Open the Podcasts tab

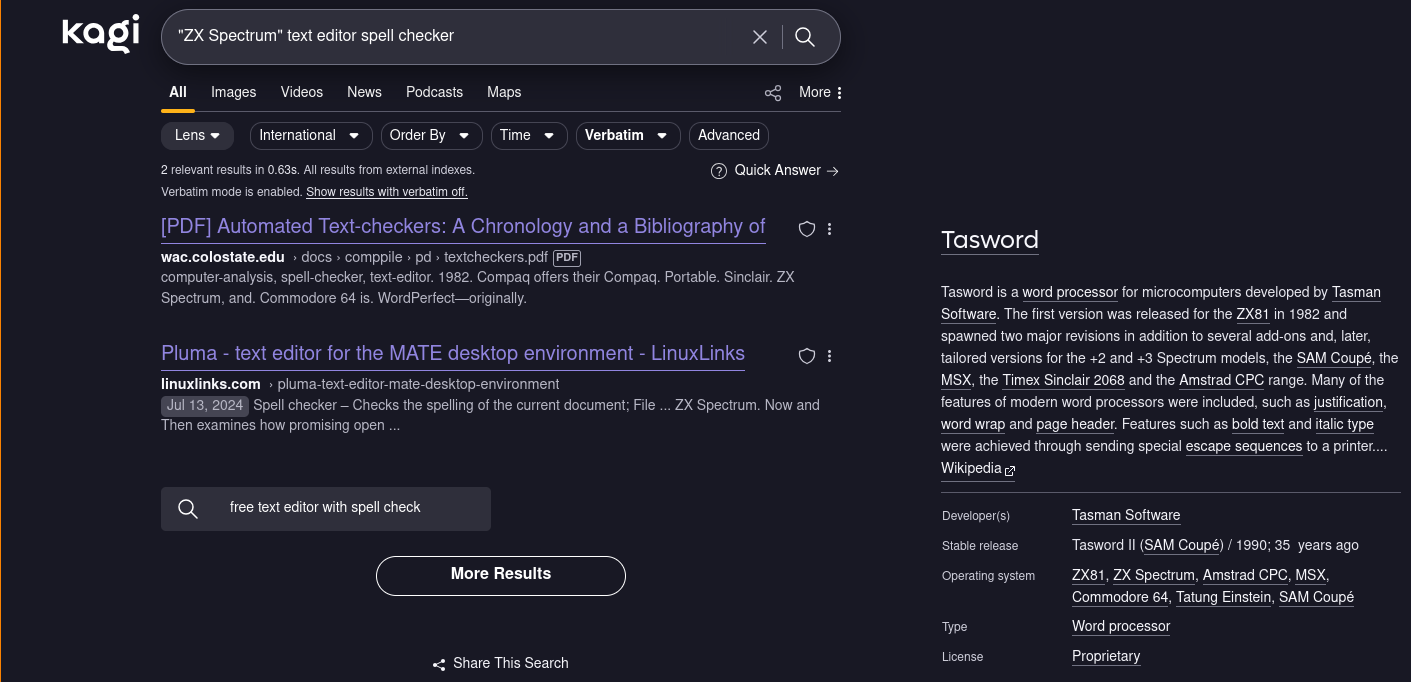pos(434,92)
